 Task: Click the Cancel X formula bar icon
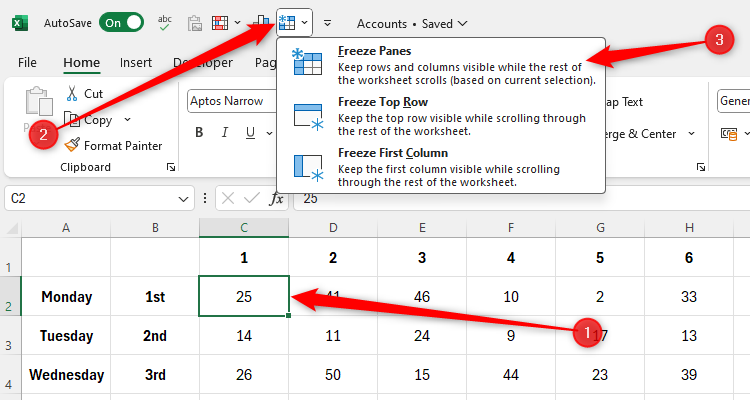(228, 198)
